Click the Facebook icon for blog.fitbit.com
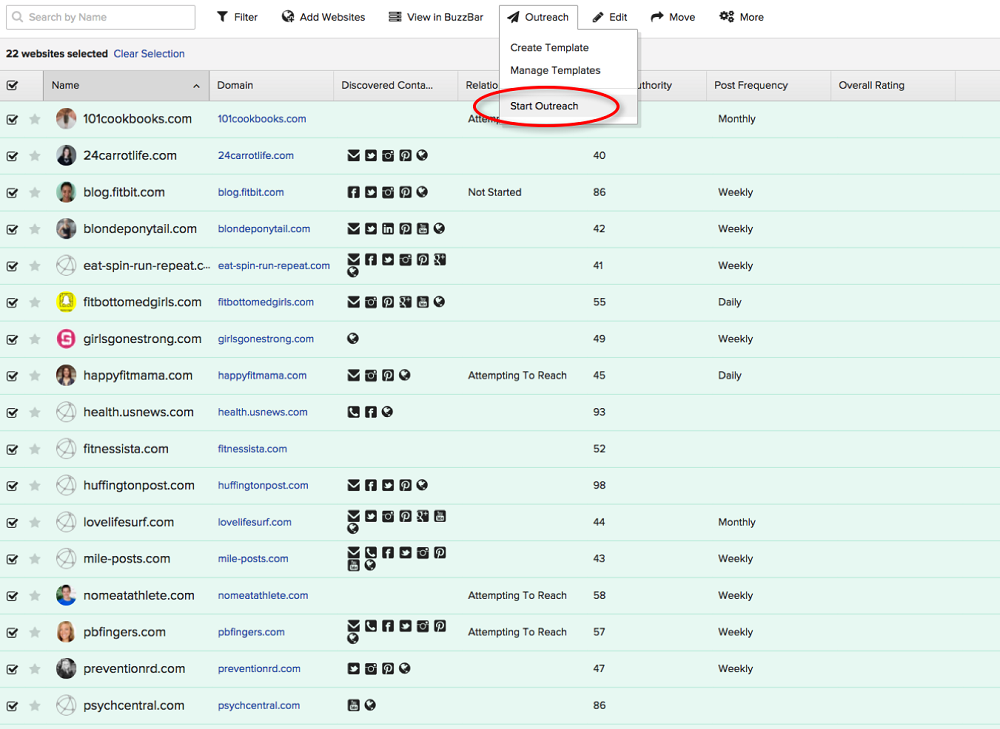The image size is (1000, 729). click(353, 192)
